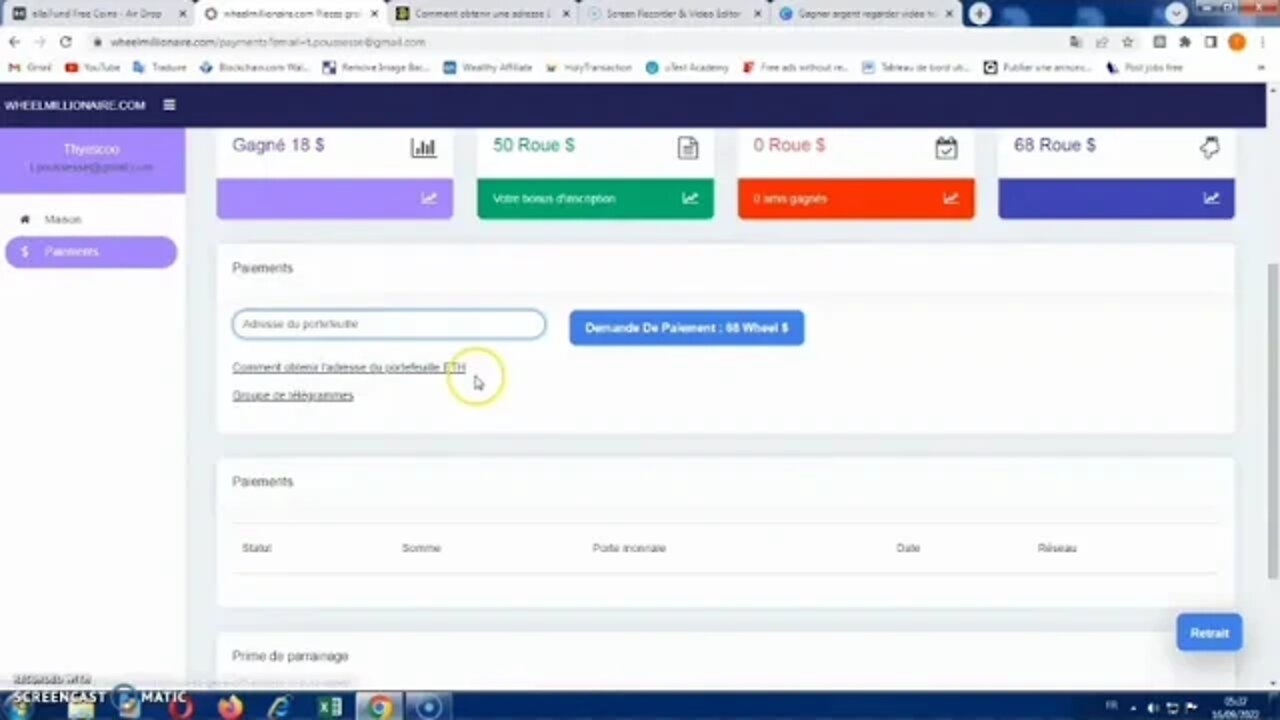This screenshot has height=720, width=1280.
Task: Click the Somme column header
Action: [421, 548]
